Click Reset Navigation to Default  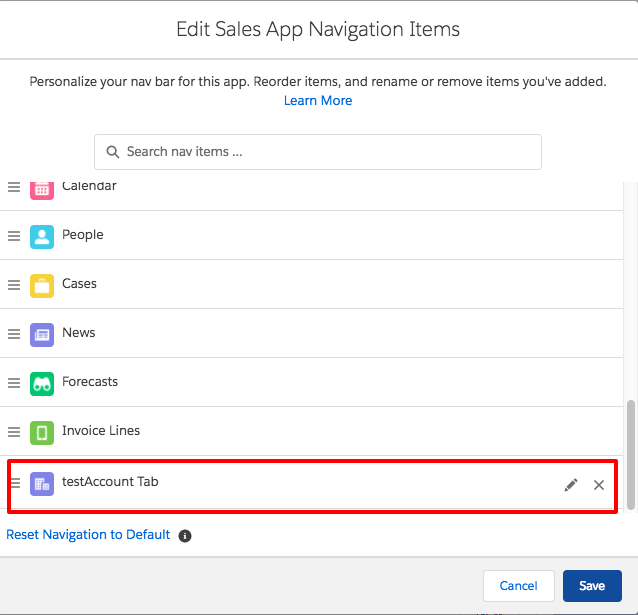tap(88, 535)
